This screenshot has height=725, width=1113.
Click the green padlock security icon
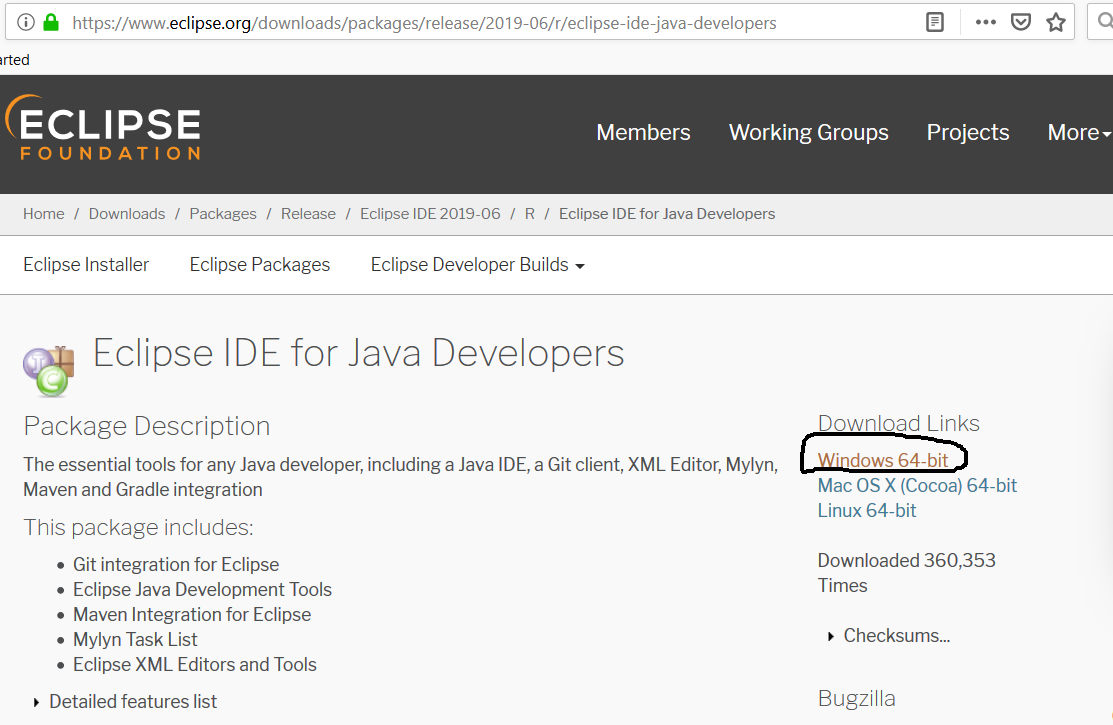click(51, 23)
